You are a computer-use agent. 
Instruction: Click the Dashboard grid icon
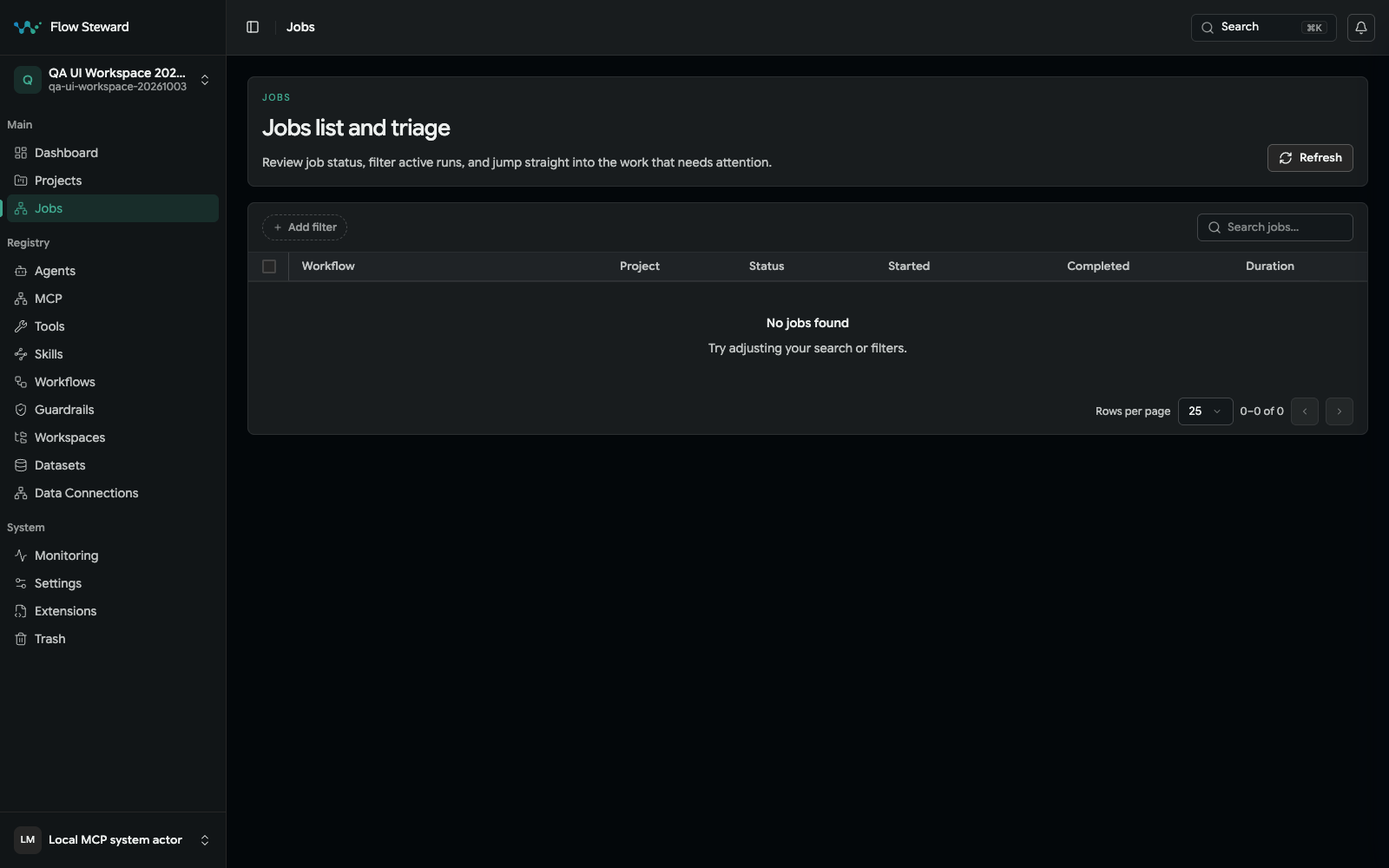[21, 153]
